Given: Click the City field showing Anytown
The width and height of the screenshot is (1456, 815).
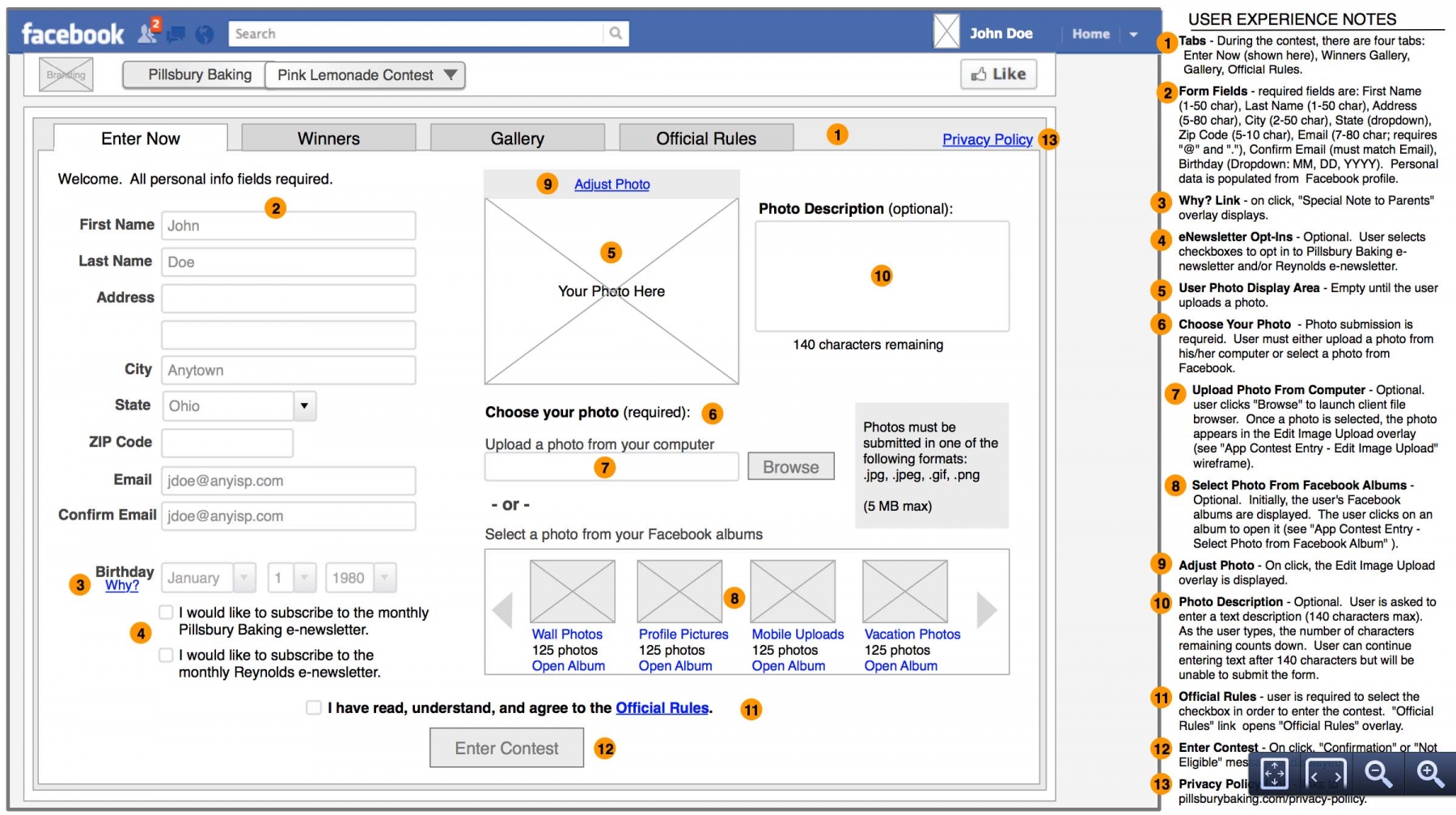Looking at the screenshot, I should click(x=289, y=370).
